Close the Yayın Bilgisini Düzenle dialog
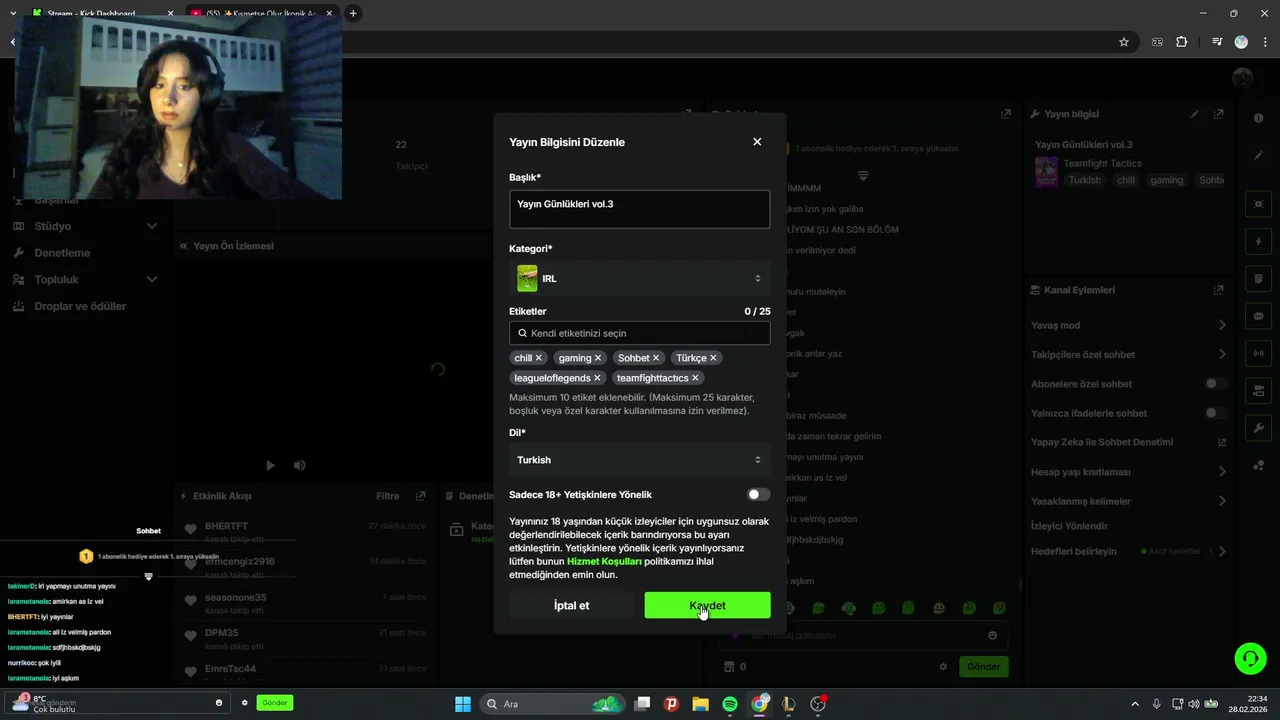1280x720 pixels. pyautogui.click(x=757, y=142)
